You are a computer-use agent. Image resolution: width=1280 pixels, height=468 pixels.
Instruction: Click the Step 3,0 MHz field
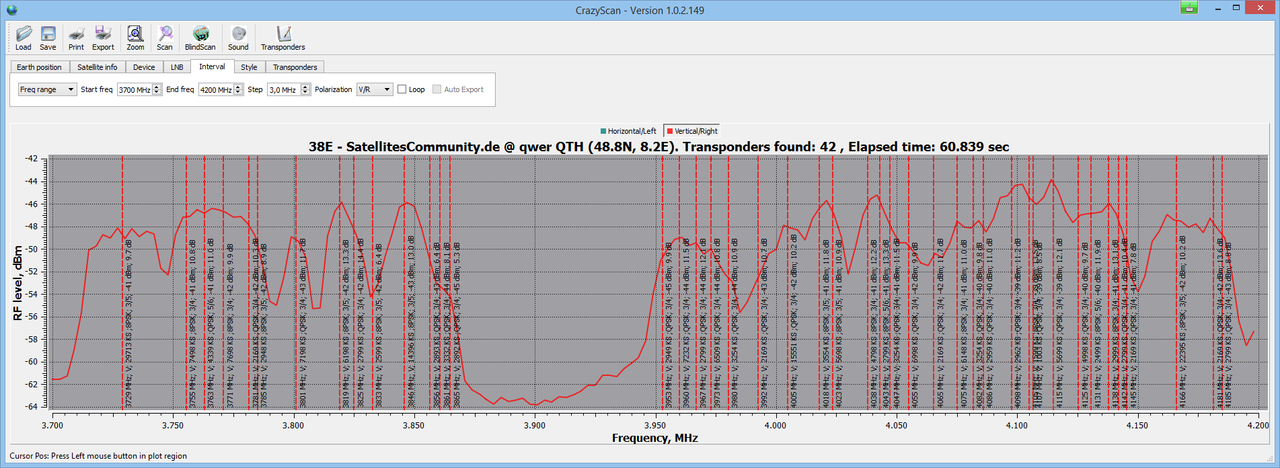click(x=282, y=89)
